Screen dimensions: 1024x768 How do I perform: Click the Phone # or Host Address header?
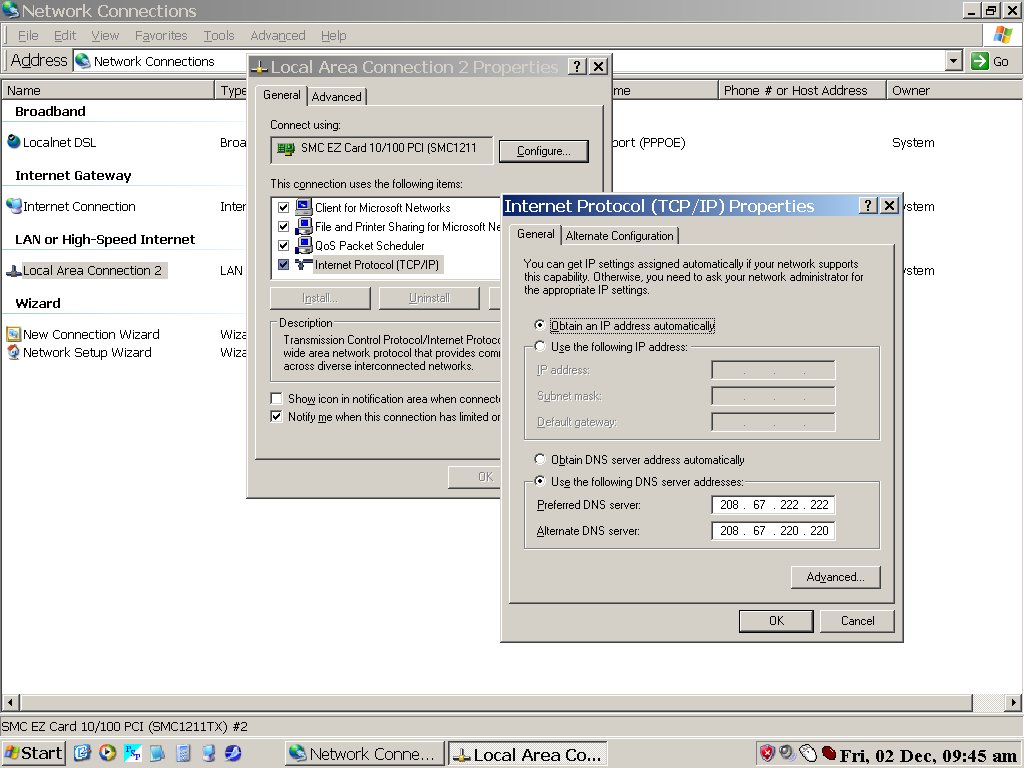tap(802, 90)
